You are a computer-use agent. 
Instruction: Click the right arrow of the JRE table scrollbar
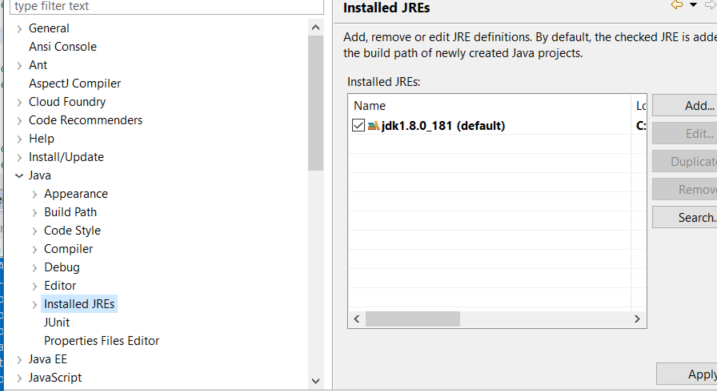point(637,319)
